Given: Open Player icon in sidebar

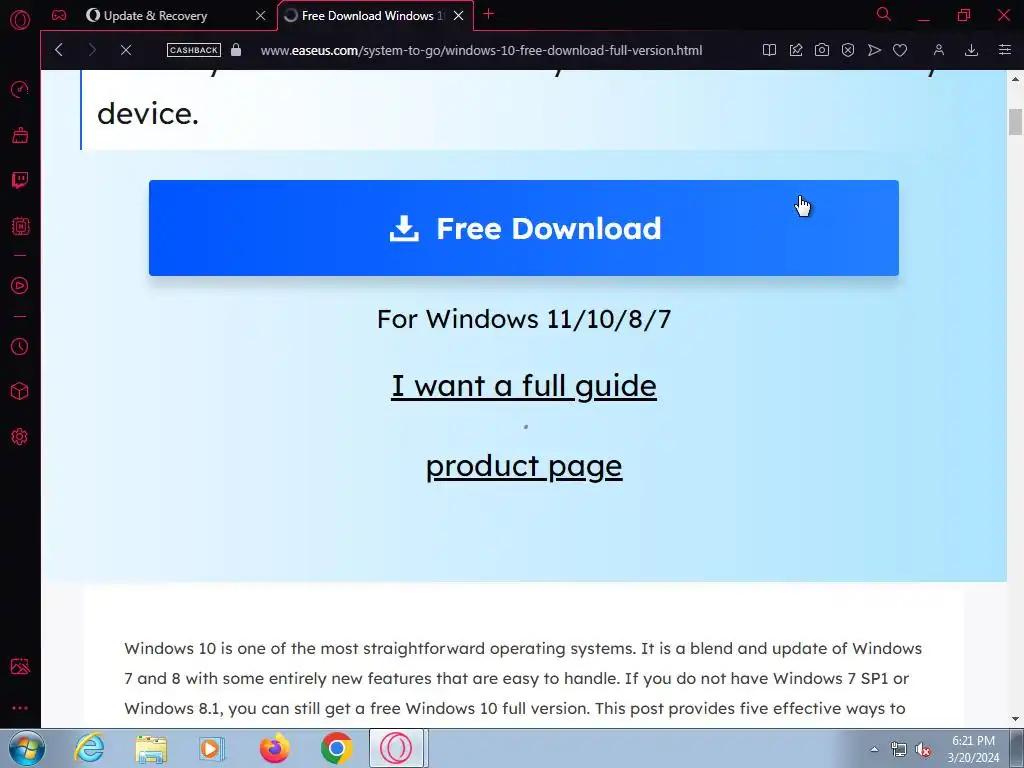Looking at the screenshot, I should point(20,285).
